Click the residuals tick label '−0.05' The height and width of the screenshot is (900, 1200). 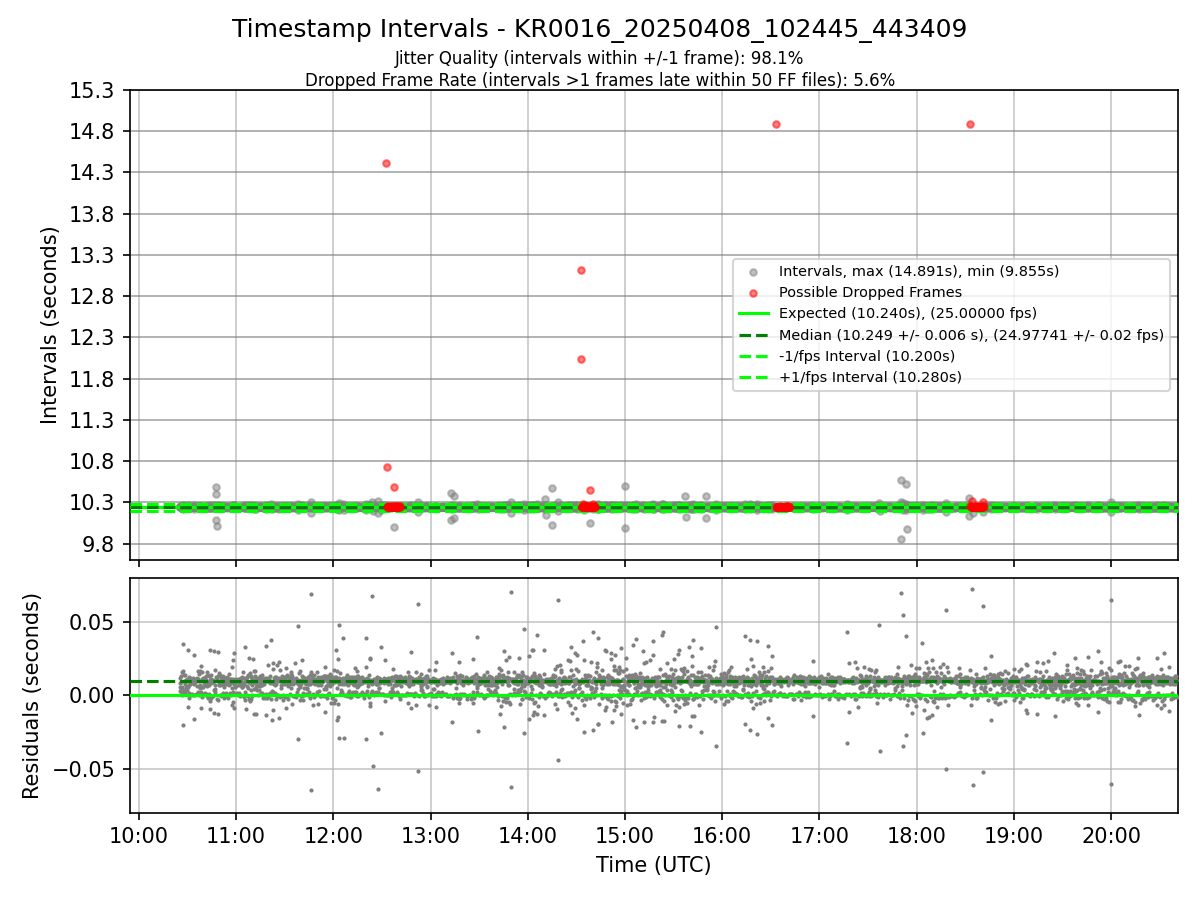[x=85, y=769]
